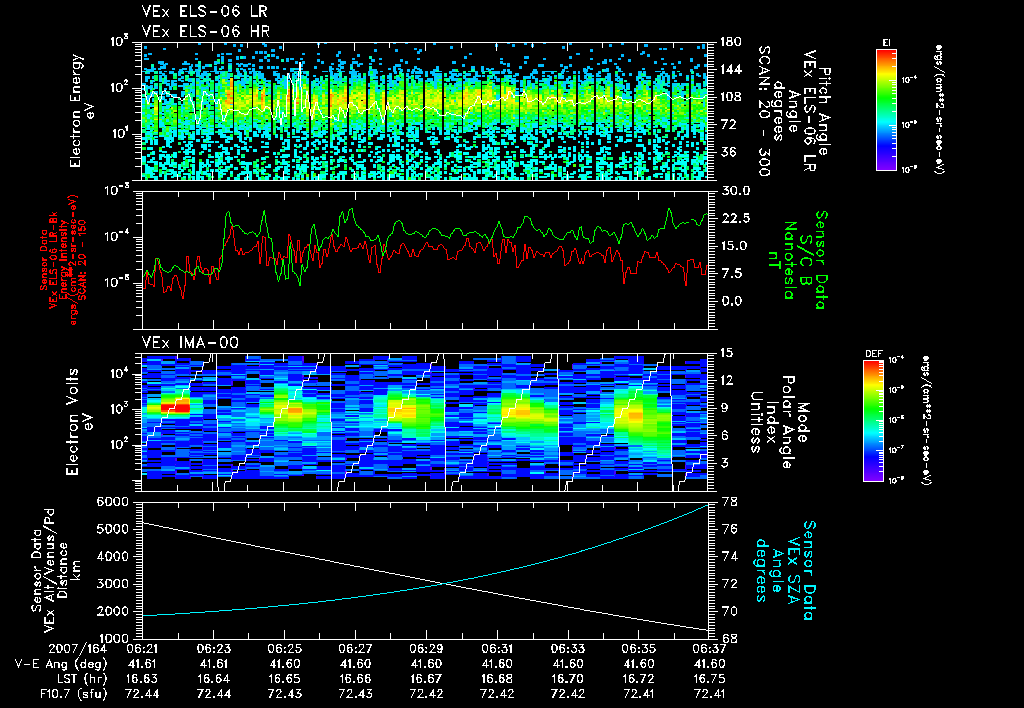
Task: Click the 'Electron Volts eV' axis label
Action: click(x=78, y=422)
